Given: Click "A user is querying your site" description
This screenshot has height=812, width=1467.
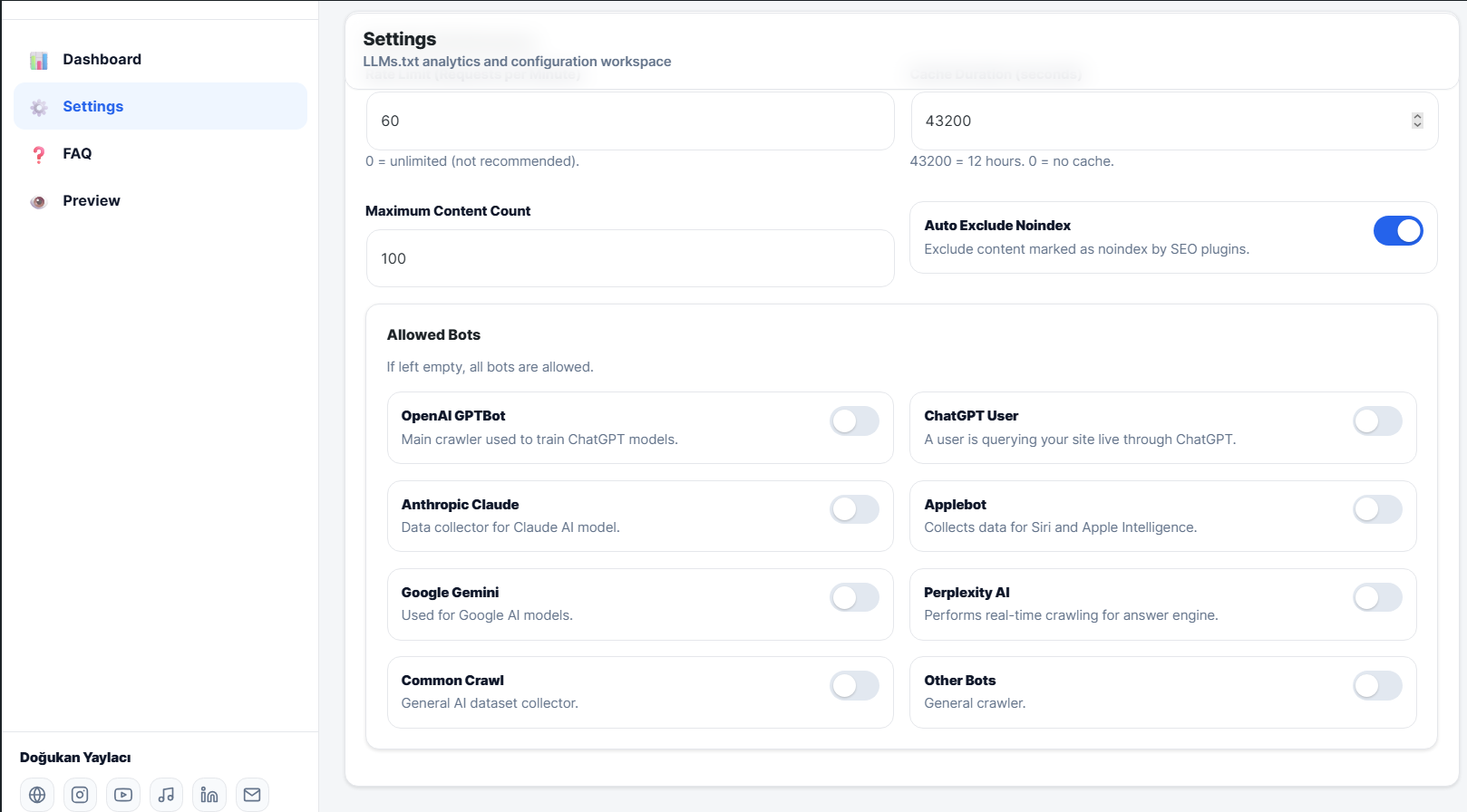Looking at the screenshot, I should [x=1080, y=440].
